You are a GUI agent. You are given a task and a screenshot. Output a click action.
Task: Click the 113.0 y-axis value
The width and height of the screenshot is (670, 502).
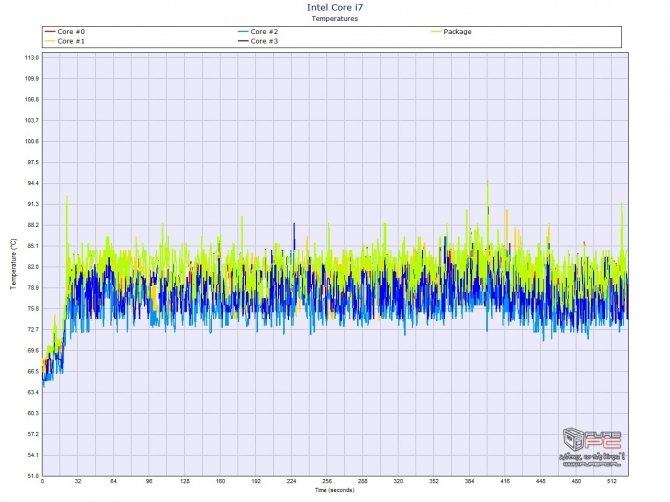pos(32,58)
